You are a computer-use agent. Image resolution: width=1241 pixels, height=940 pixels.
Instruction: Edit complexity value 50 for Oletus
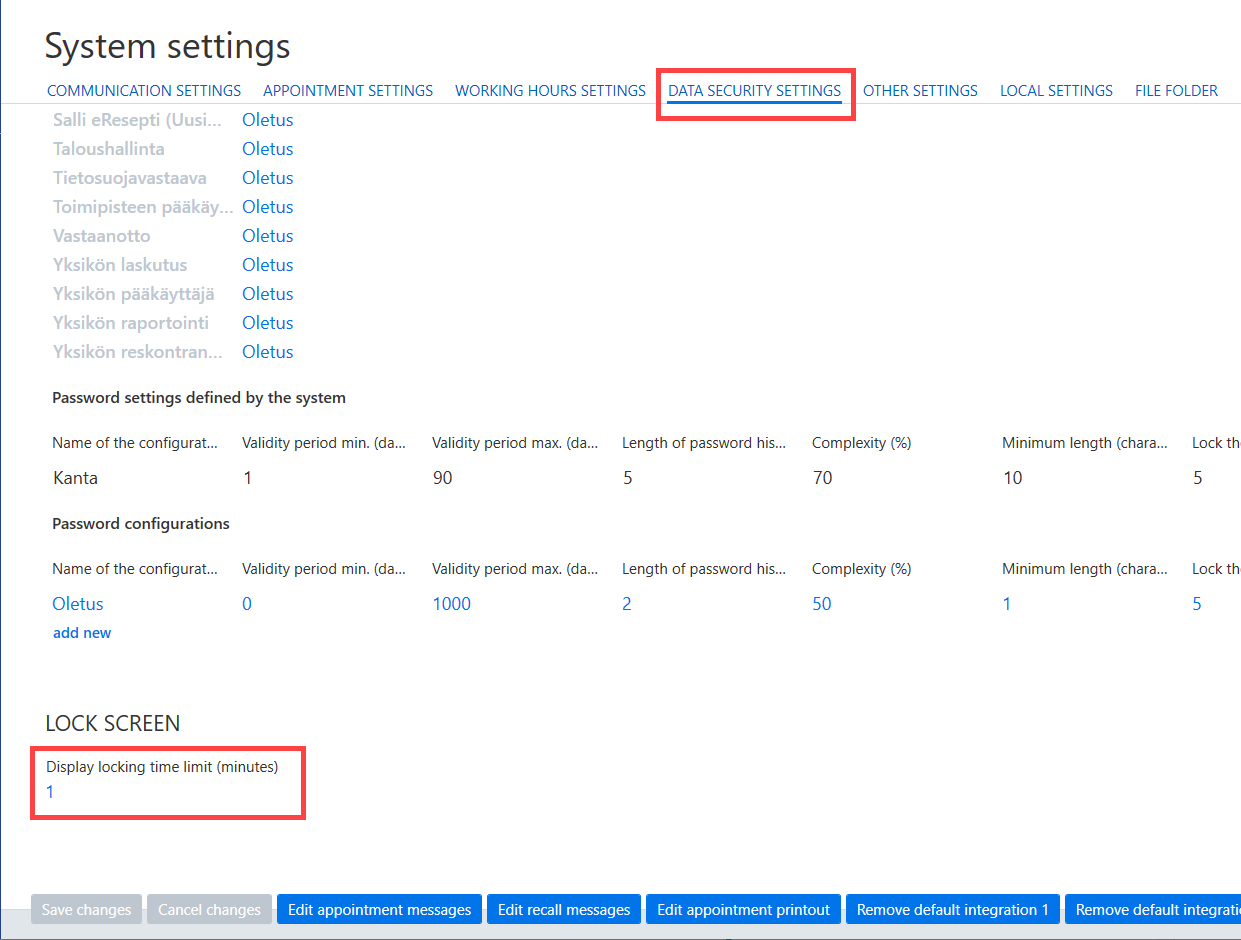tap(822, 604)
